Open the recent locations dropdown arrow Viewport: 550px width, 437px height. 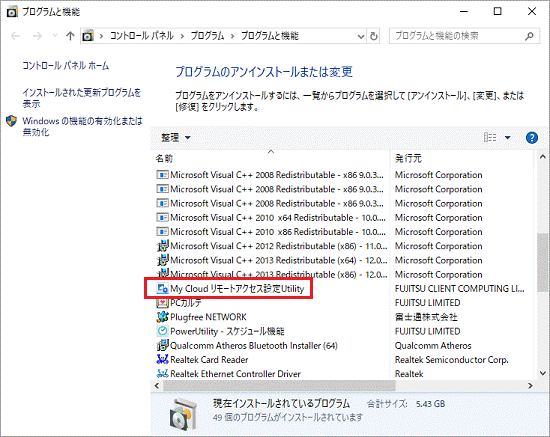[x=55, y=36]
